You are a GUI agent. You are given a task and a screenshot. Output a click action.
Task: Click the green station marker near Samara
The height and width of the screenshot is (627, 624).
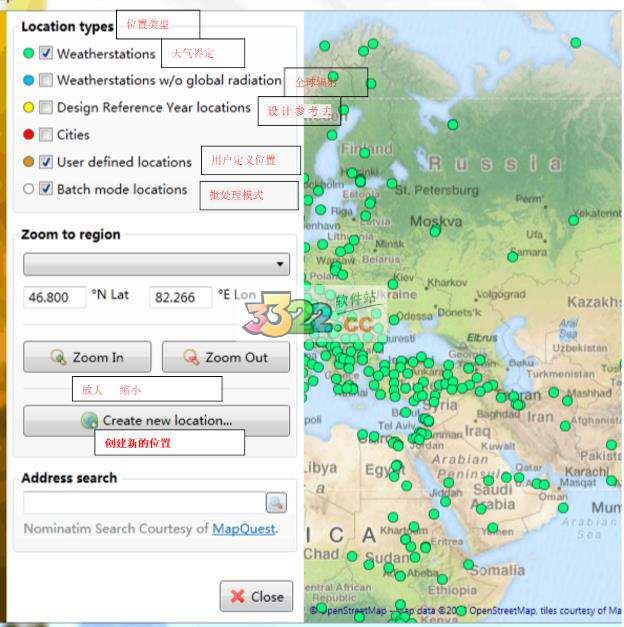(x=512, y=257)
